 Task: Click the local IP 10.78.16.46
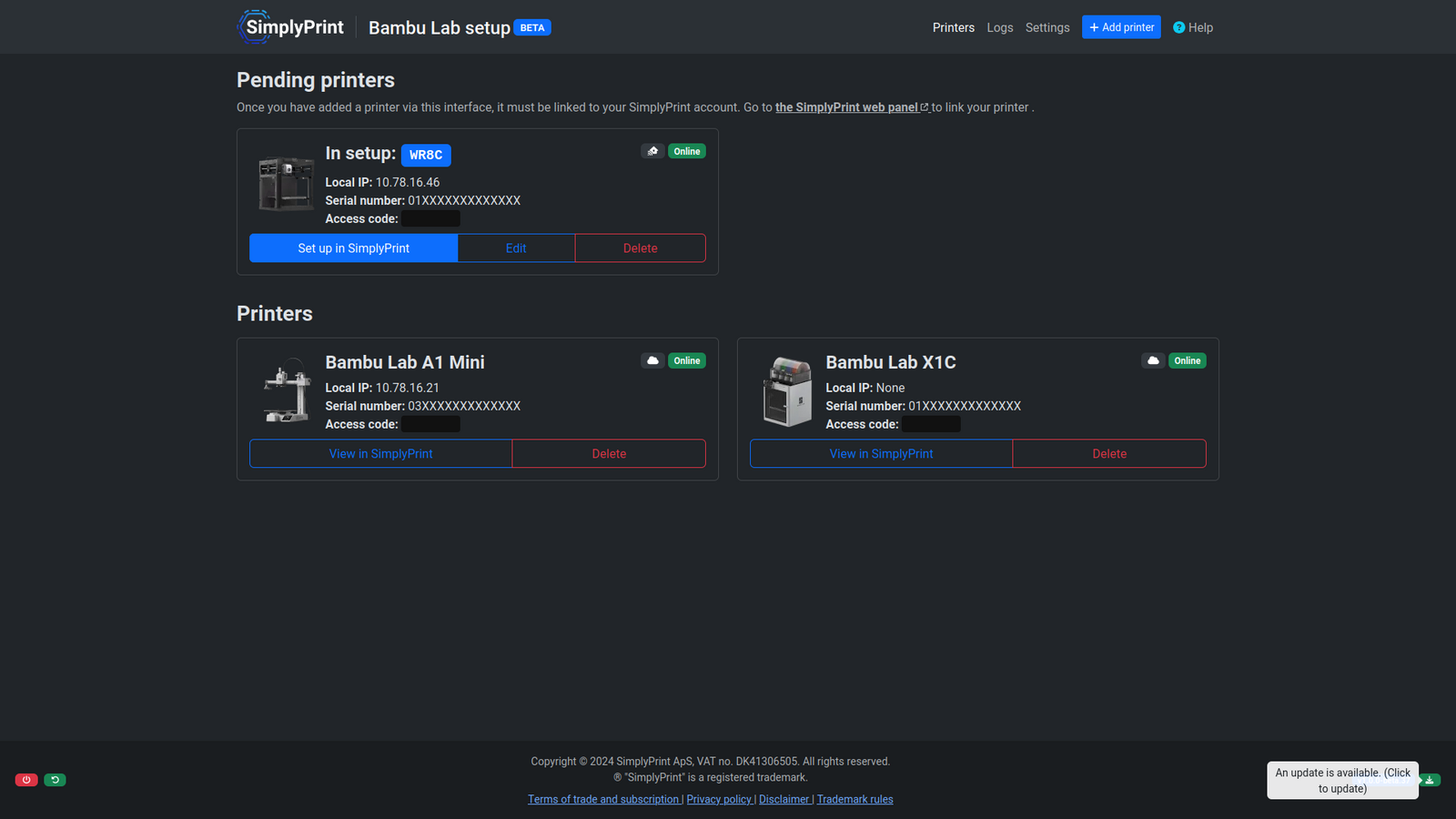[408, 182]
